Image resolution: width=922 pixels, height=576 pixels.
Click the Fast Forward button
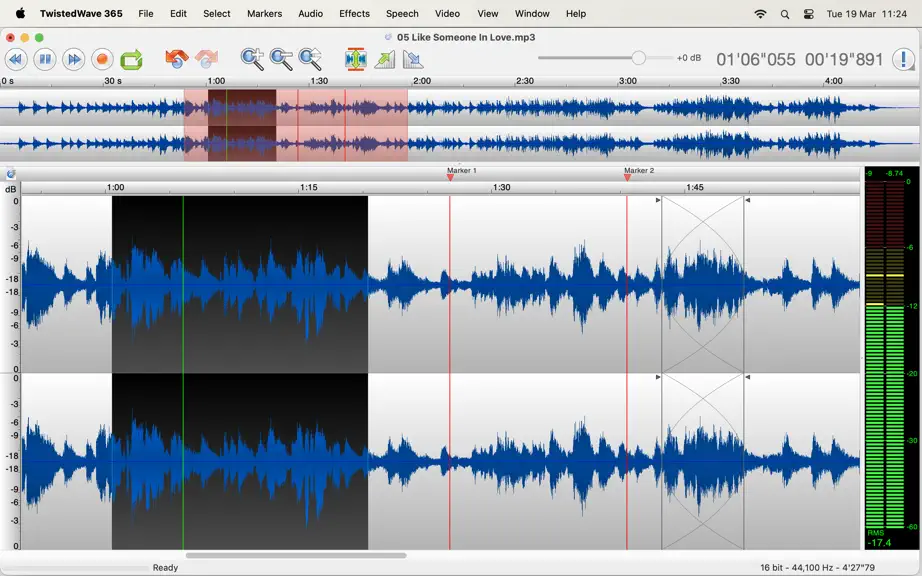(x=74, y=59)
